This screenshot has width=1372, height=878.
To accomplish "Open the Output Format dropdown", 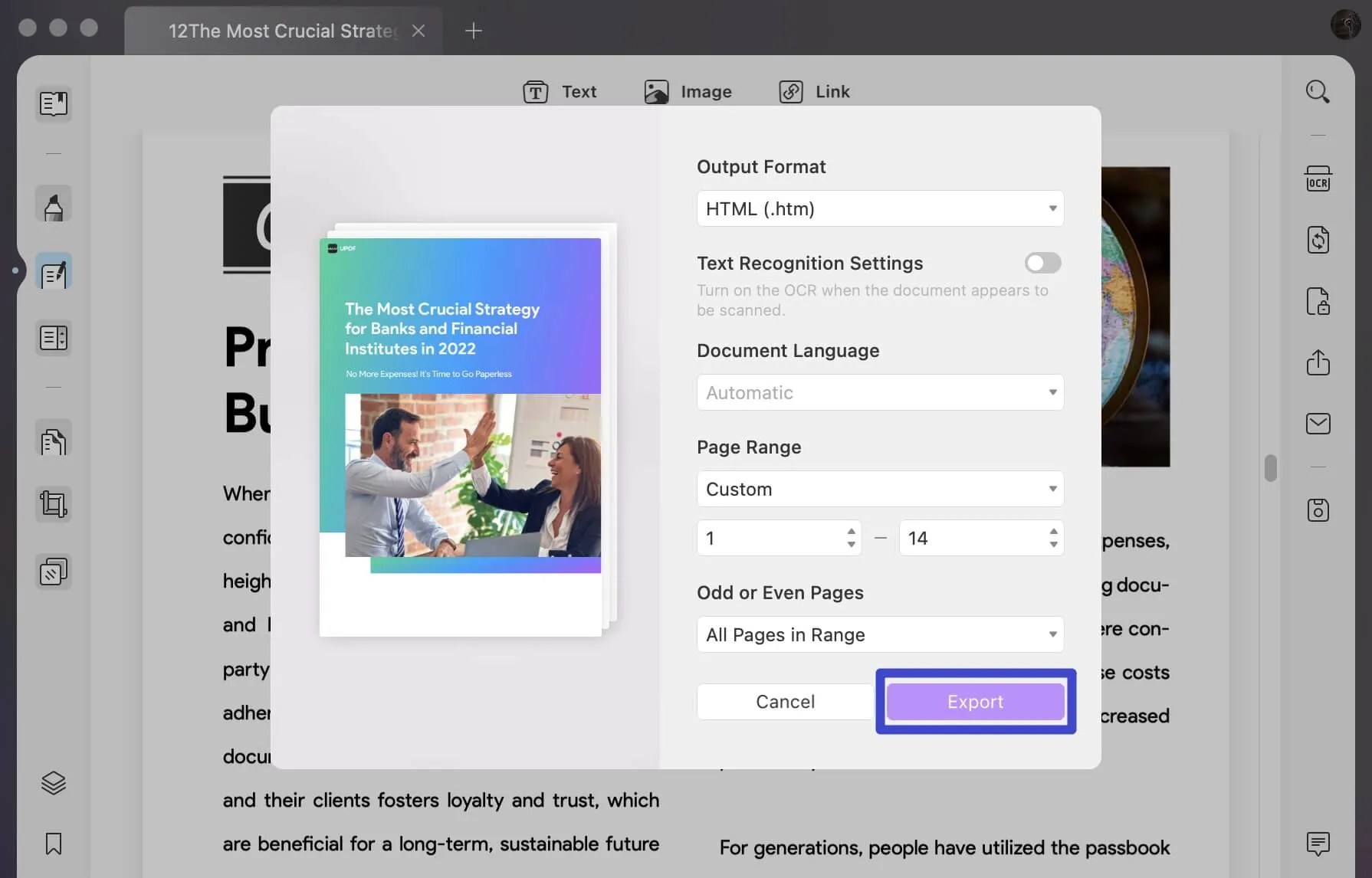I will [879, 208].
